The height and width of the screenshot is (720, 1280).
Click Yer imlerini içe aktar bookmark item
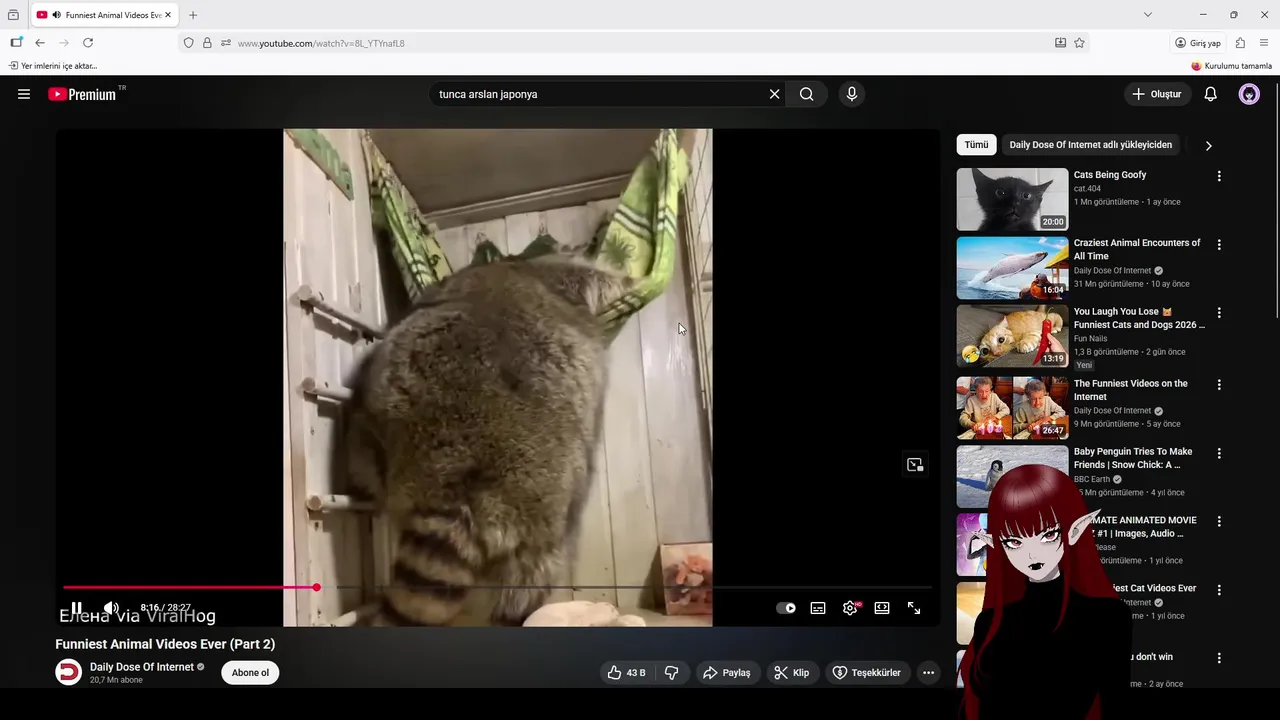[53, 66]
